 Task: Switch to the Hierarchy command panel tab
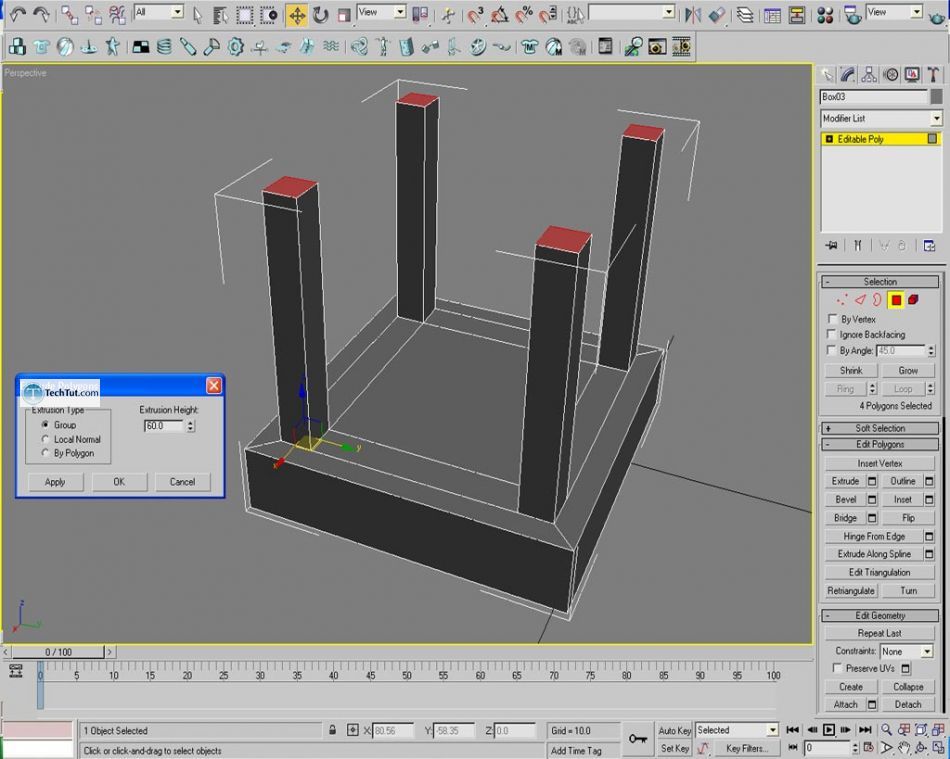(x=869, y=75)
